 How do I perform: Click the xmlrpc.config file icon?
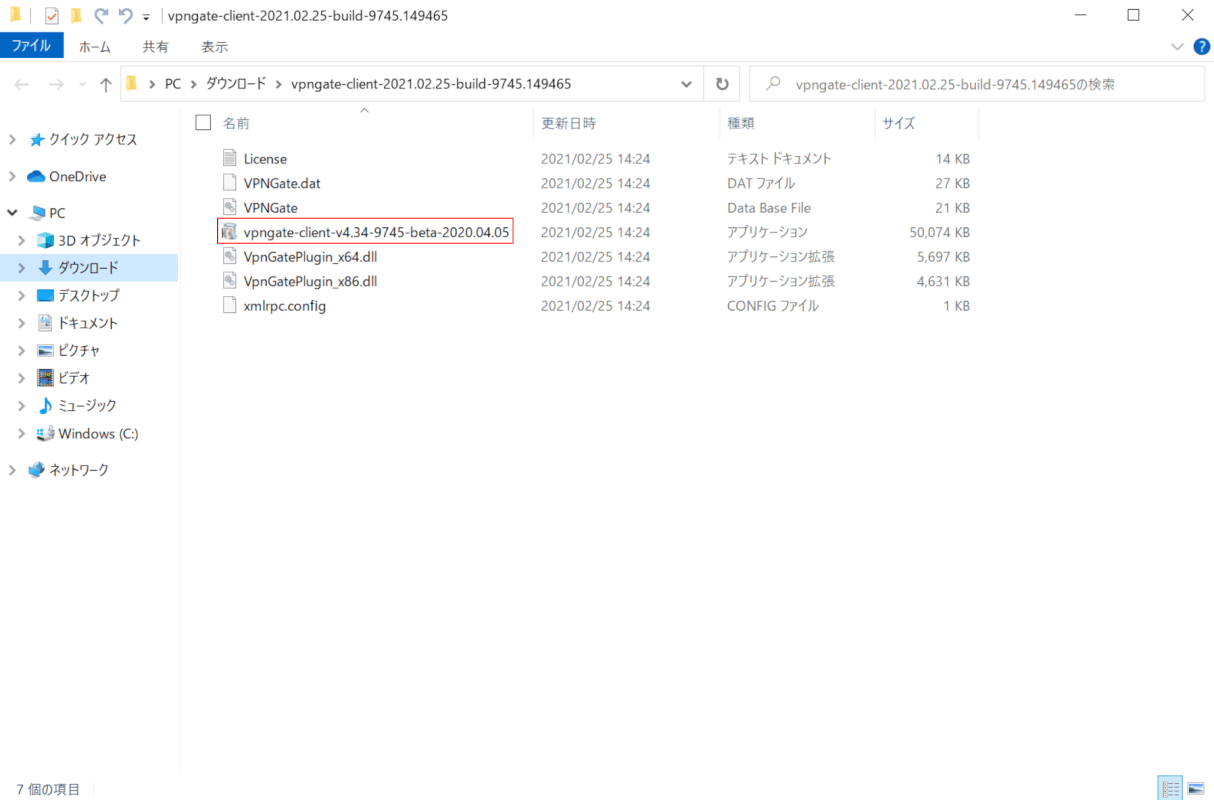[230, 306]
